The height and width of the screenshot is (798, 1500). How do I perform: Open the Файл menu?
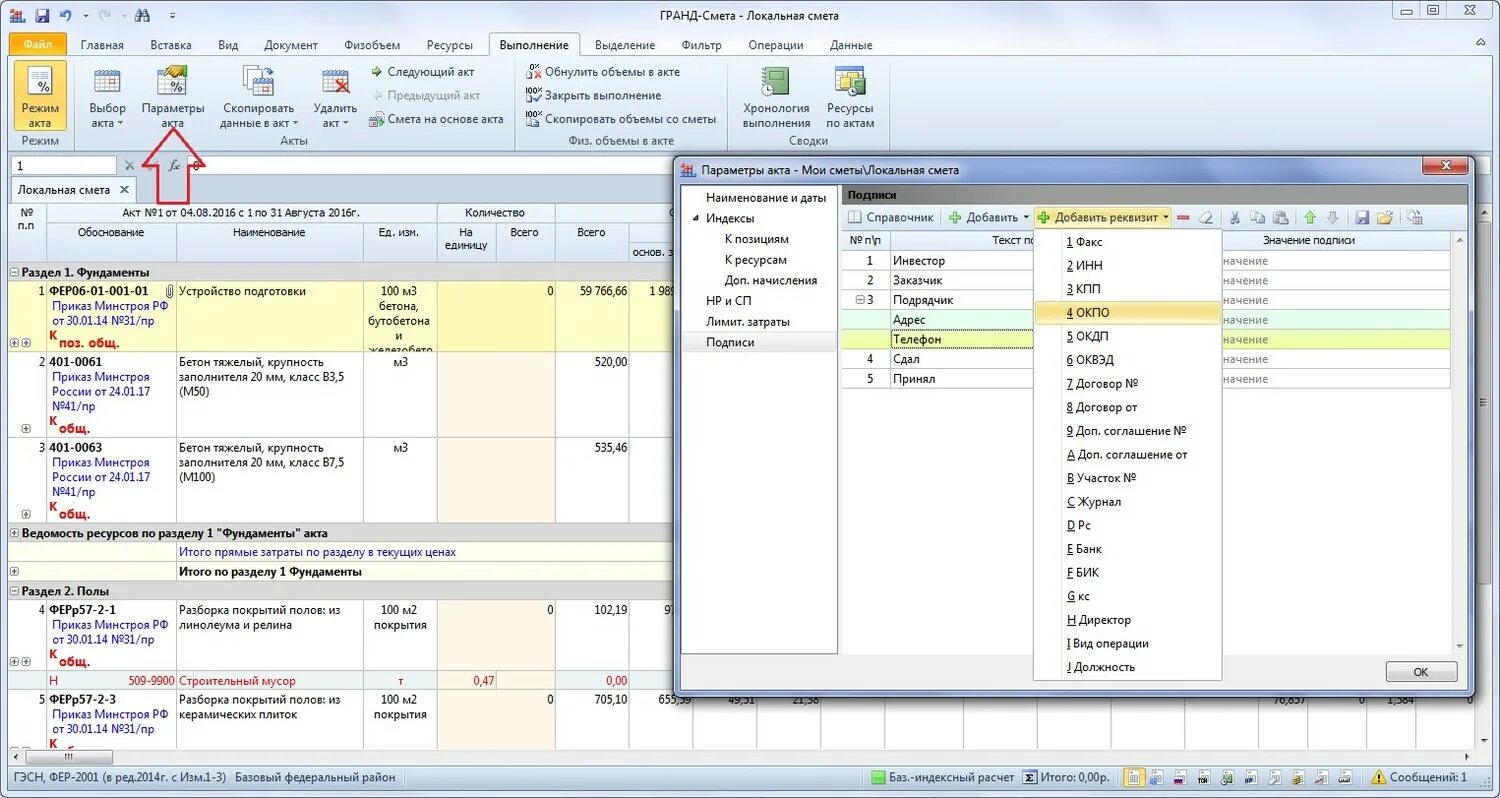[38, 45]
